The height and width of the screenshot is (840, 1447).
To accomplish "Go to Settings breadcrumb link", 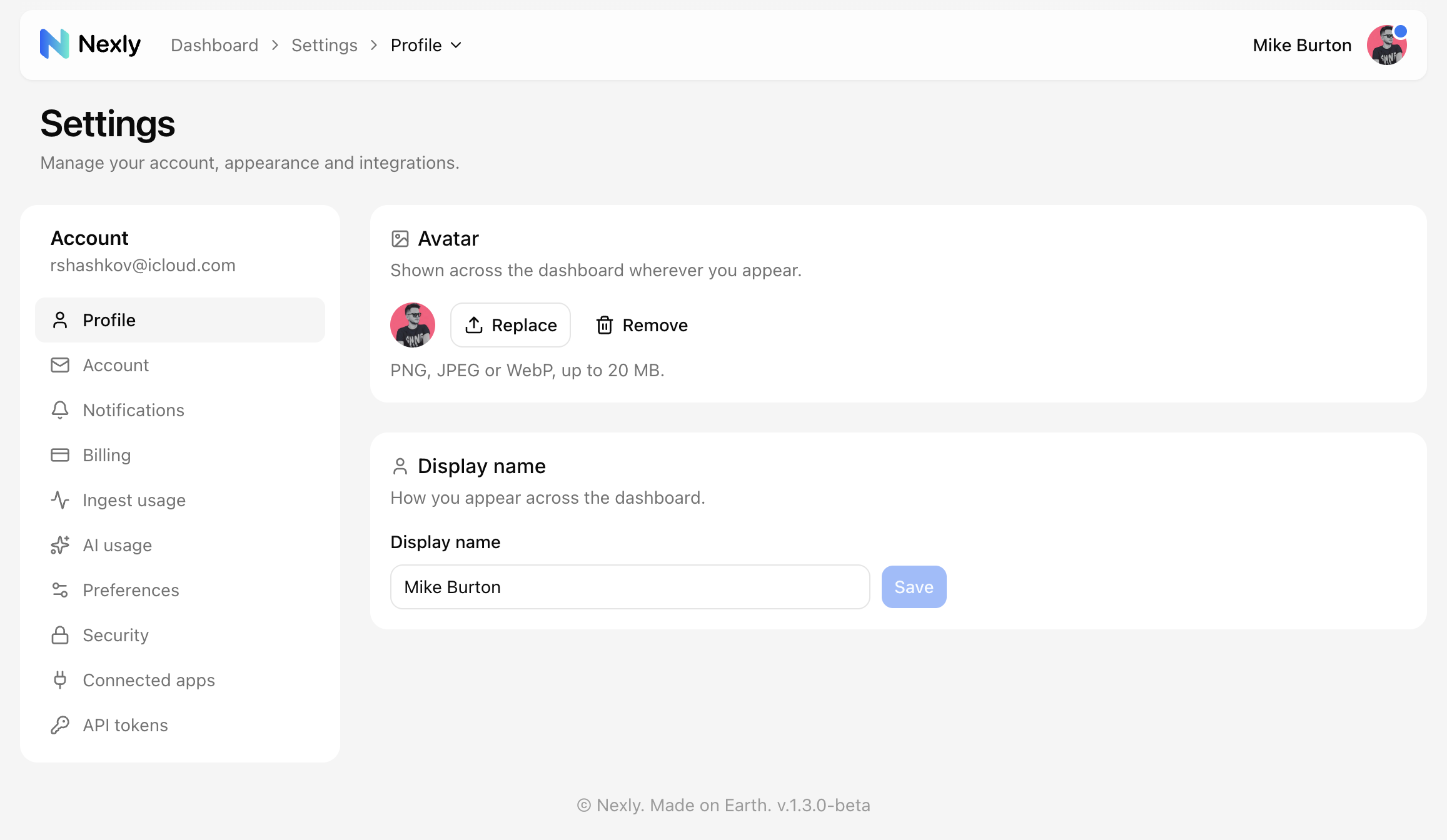I will tap(325, 45).
